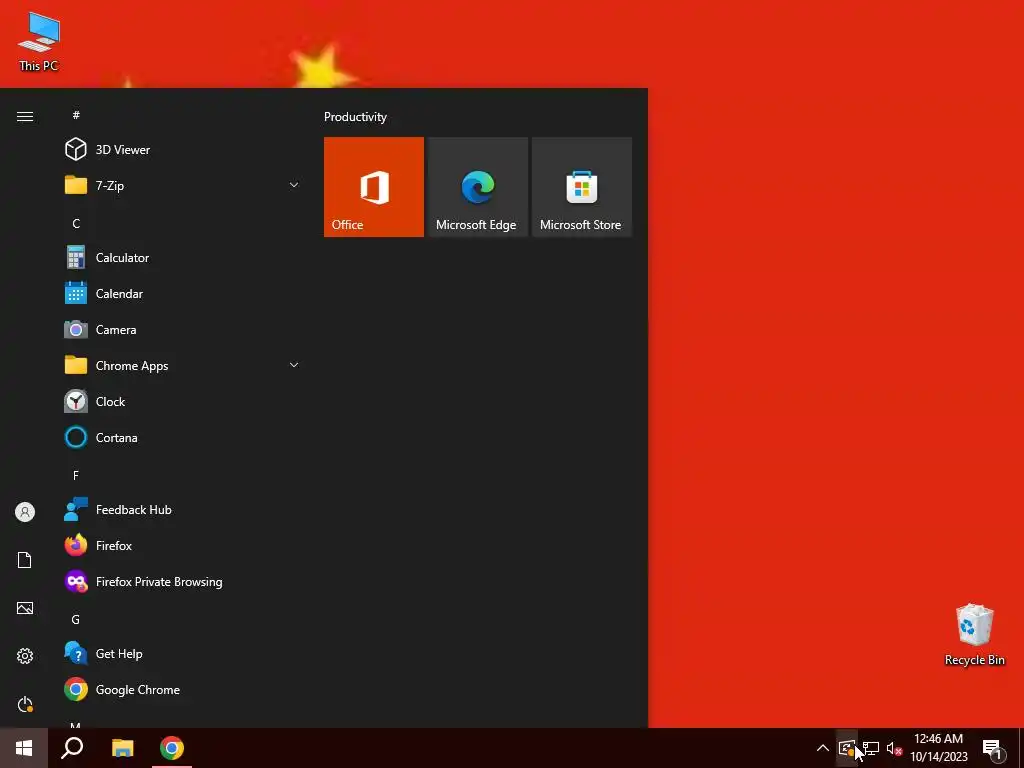Launch Firefox from the Start menu
1024x768 pixels.
pos(183,545)
